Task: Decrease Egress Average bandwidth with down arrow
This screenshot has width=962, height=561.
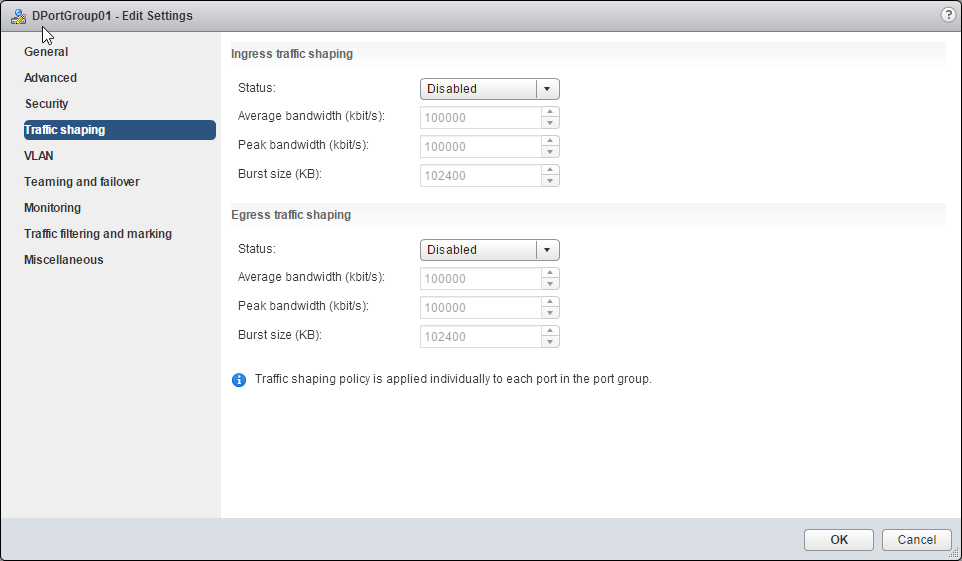Action: click(x=549, y=284)
